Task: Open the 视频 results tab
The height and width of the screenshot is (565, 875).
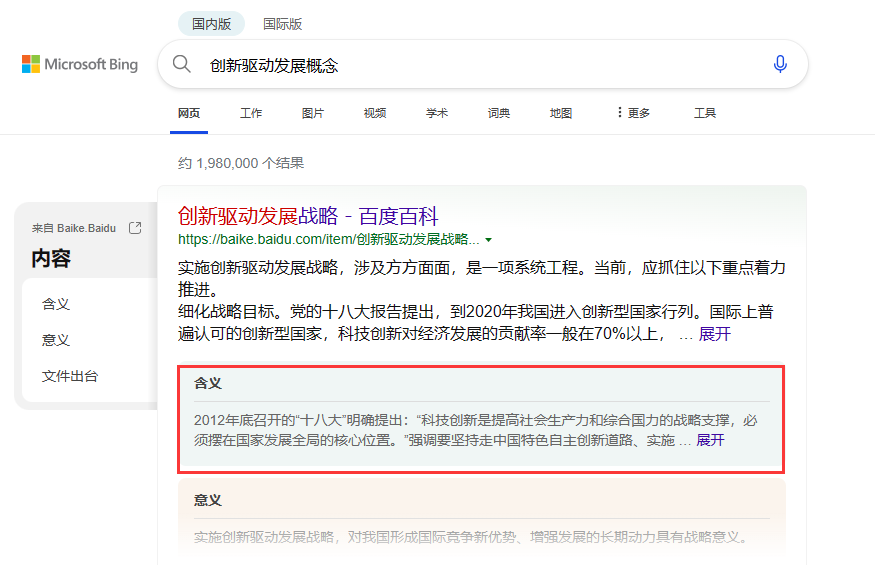Action: click(x=374, y=113)
